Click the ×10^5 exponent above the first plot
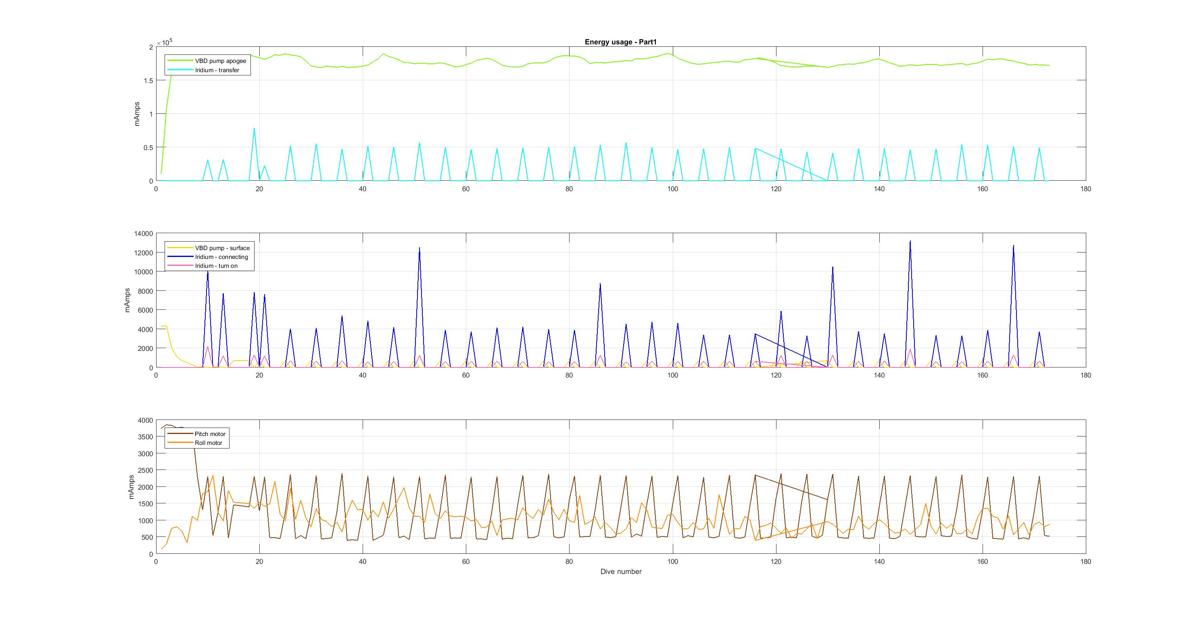Viewport: 1200px width, 622px height. (166, 41)
